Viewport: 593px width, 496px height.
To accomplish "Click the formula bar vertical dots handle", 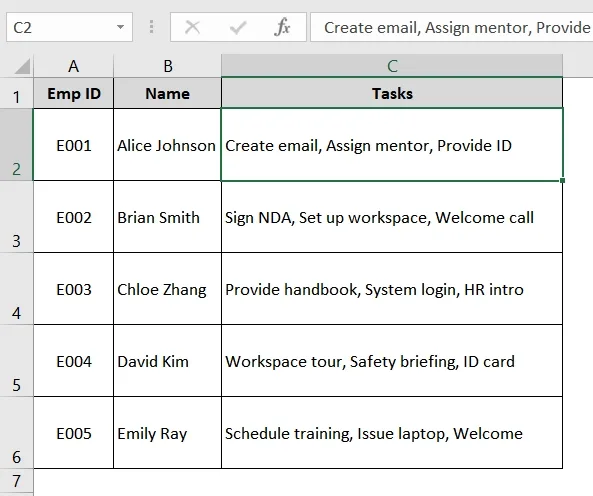I will click(151, 27).
